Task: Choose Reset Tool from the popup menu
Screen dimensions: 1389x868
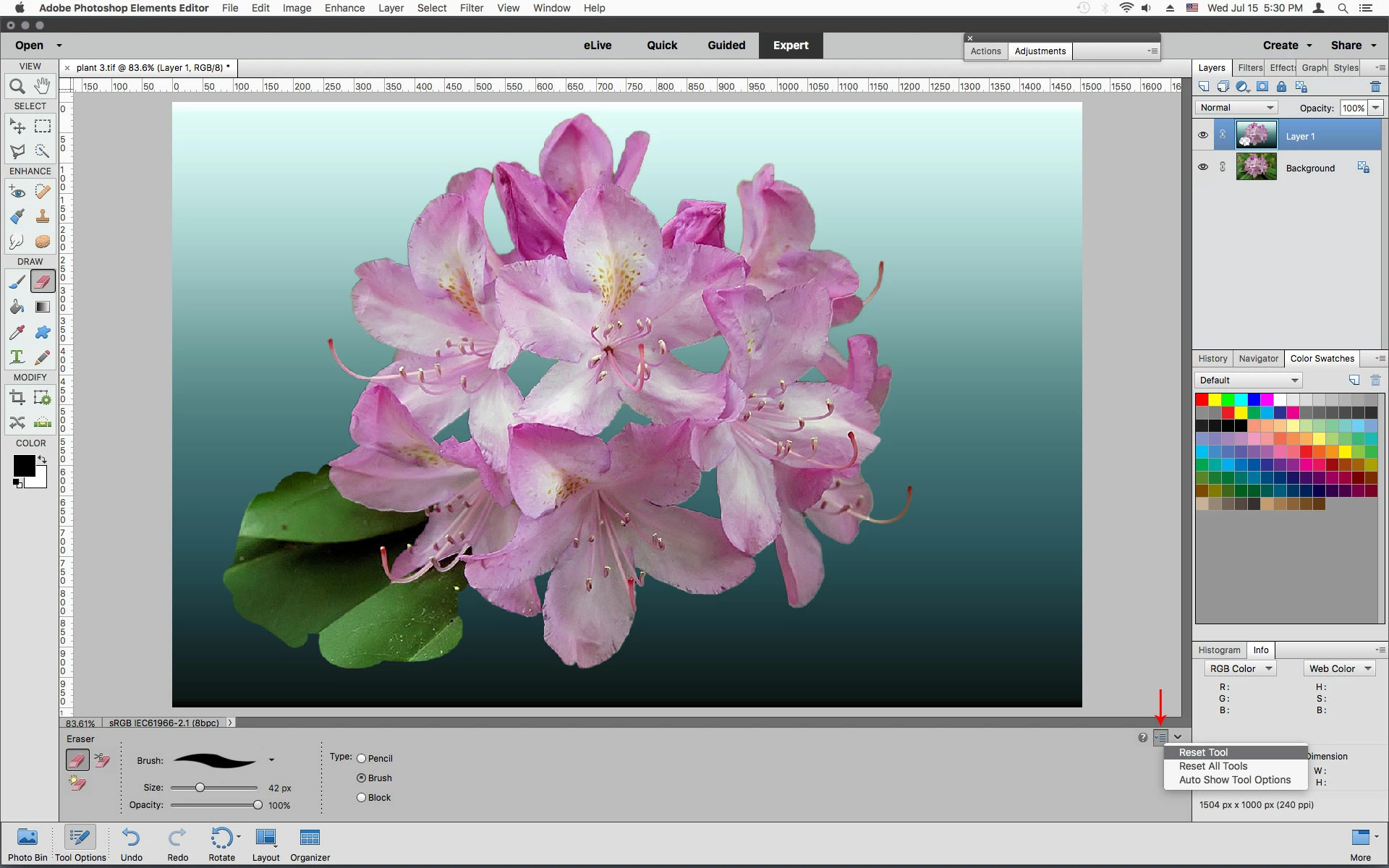Action: click(x=1203, y=752)
